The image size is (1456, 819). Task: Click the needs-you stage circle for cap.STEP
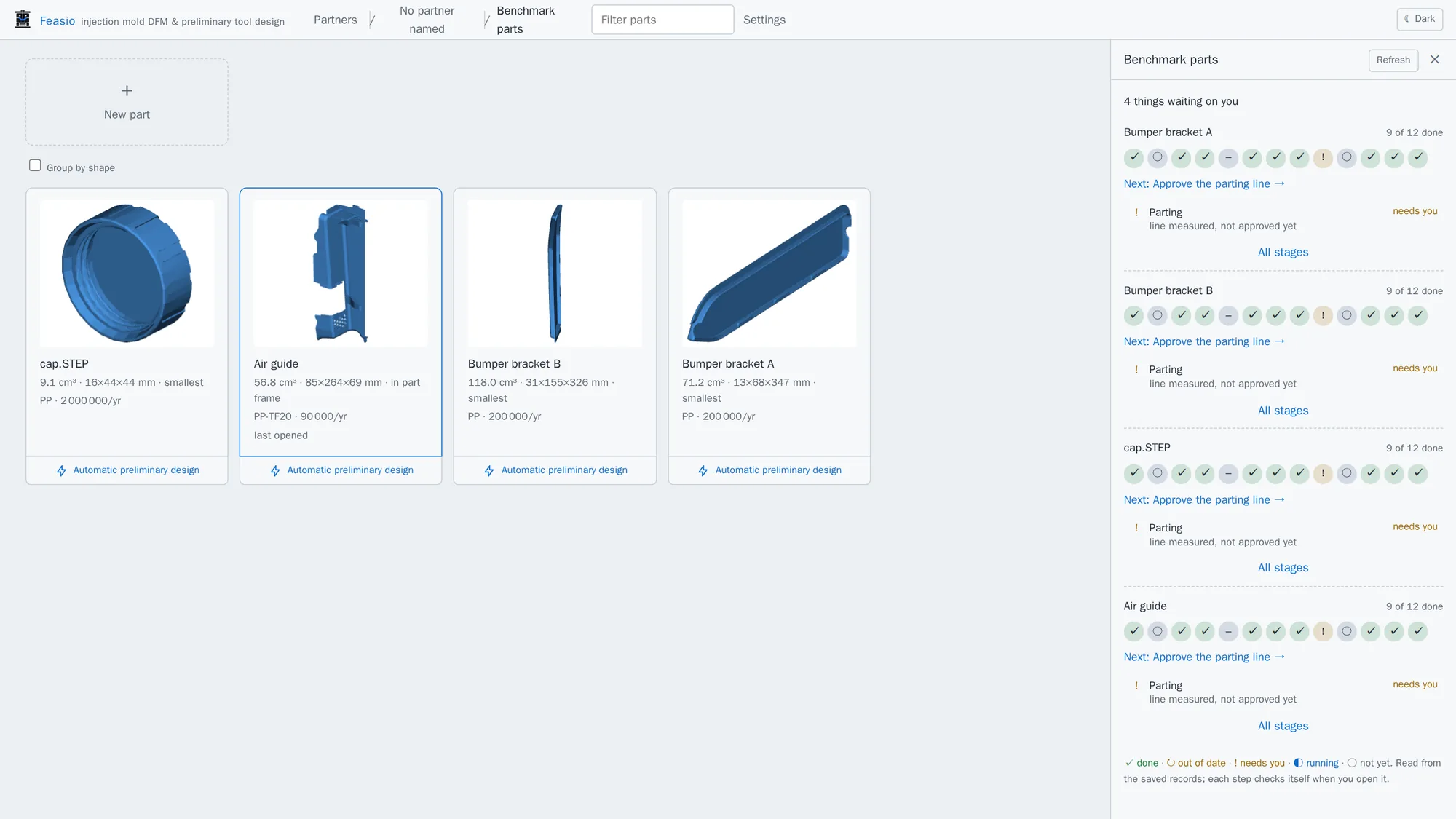pos(1323,473)
